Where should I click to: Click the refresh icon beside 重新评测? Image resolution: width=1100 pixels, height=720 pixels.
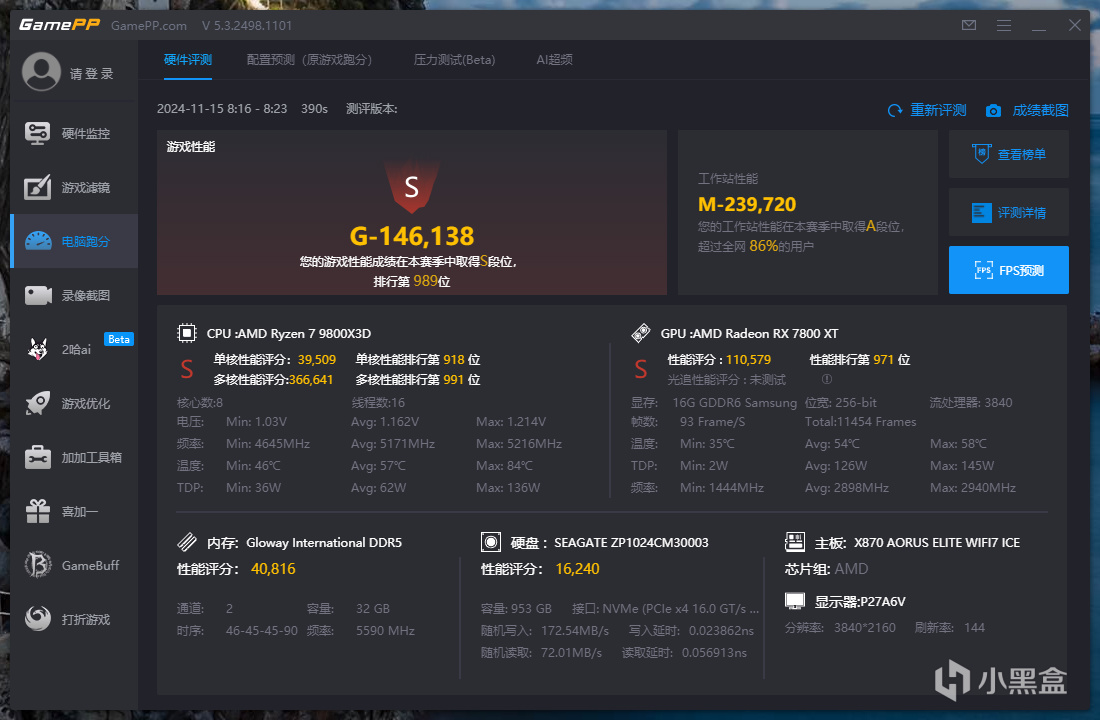pos(895,110)
